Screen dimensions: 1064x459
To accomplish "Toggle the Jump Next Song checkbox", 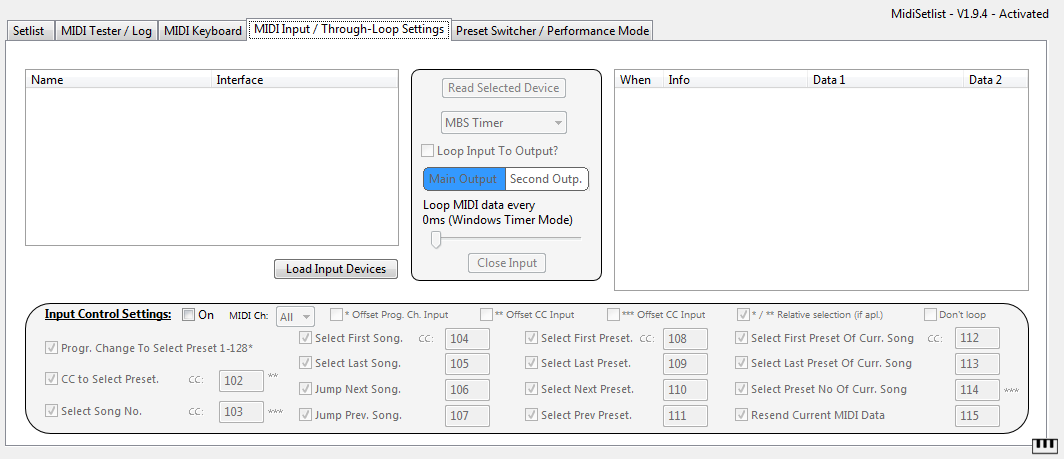I will 306,389.
